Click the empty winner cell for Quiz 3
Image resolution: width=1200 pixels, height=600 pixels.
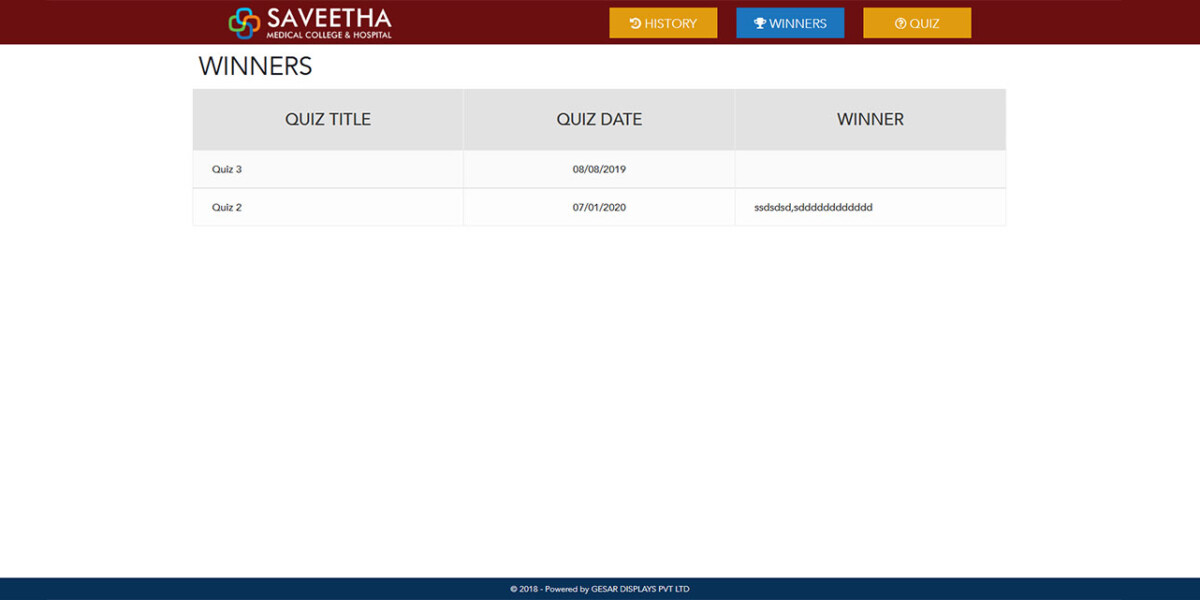[x=870, y=169]
